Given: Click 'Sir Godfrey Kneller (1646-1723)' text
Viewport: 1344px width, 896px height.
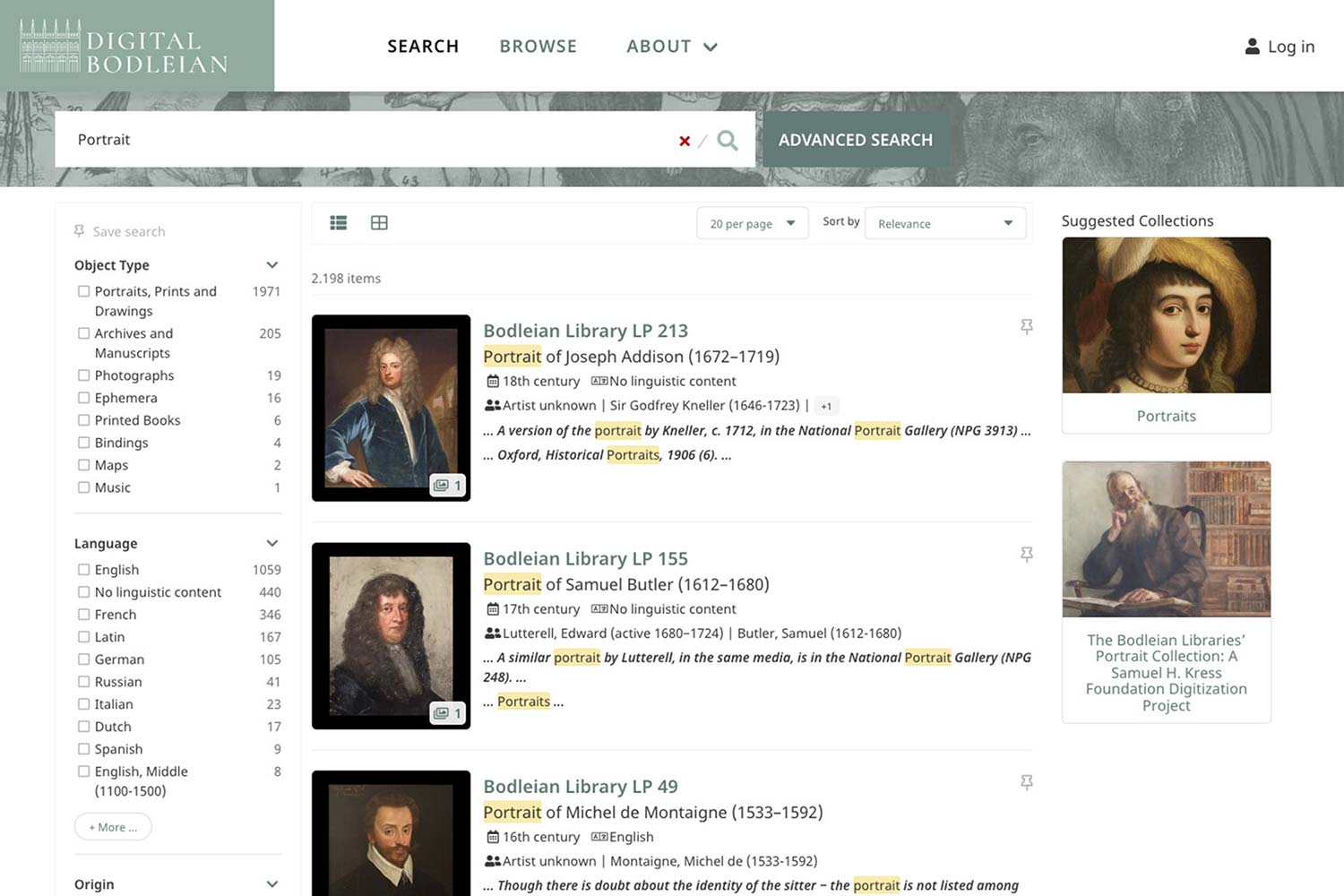Looking at the screenshot, I should (x=705, y=405).
